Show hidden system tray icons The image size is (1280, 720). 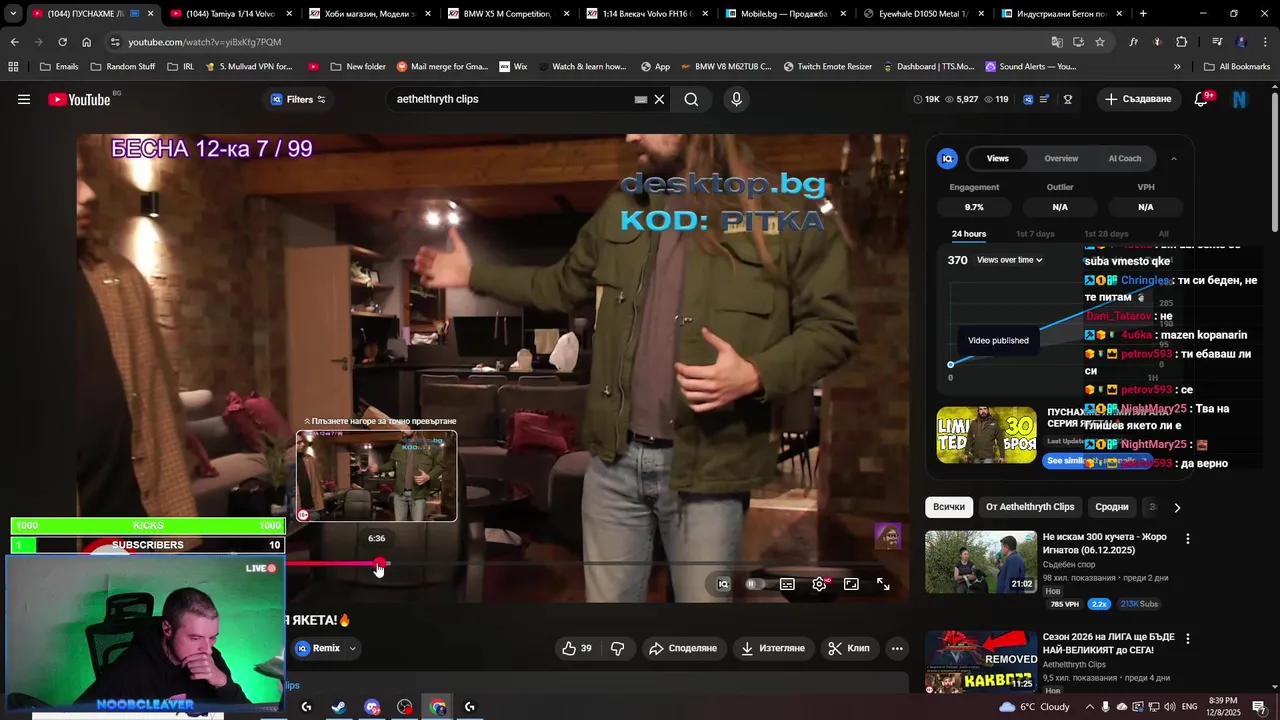[x=1089, y=707]
